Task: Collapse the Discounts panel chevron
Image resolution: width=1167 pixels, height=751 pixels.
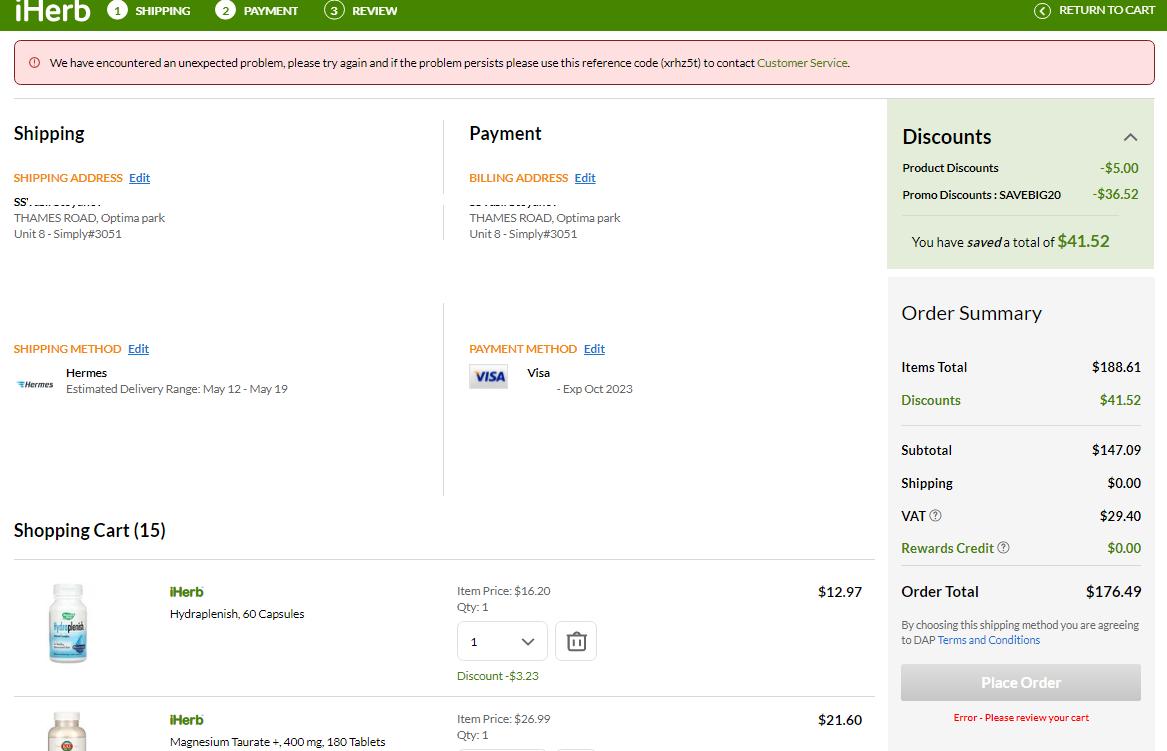Action: click(x=1130, y=137)
